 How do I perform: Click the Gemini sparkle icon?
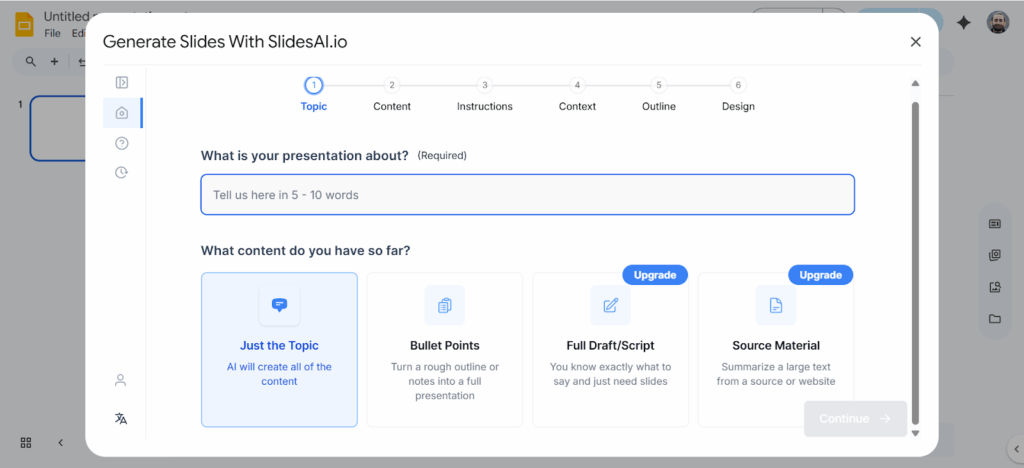click(964, 23)
